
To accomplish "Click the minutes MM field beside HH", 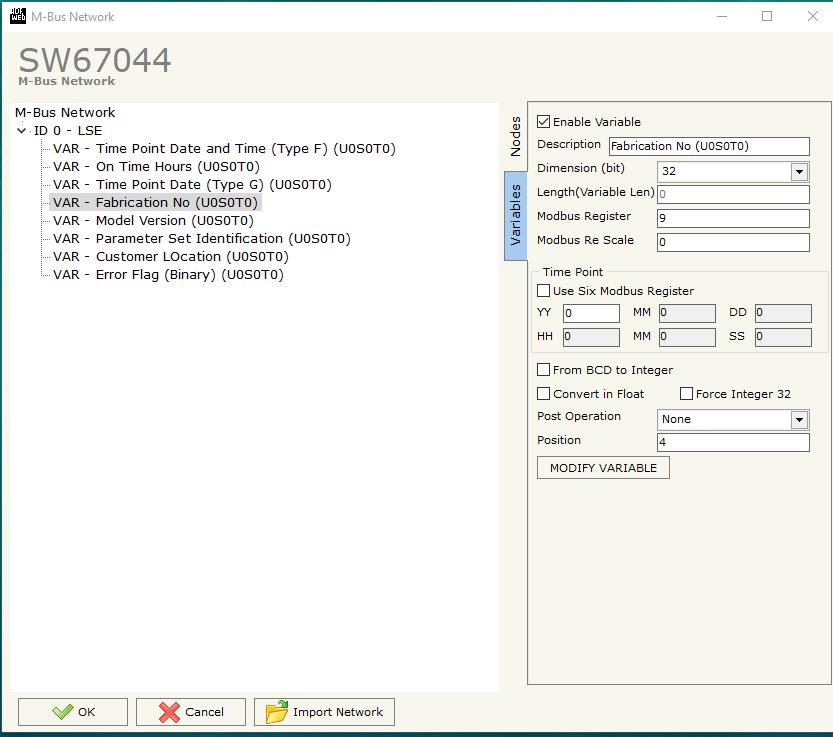I will click(687, 337).
